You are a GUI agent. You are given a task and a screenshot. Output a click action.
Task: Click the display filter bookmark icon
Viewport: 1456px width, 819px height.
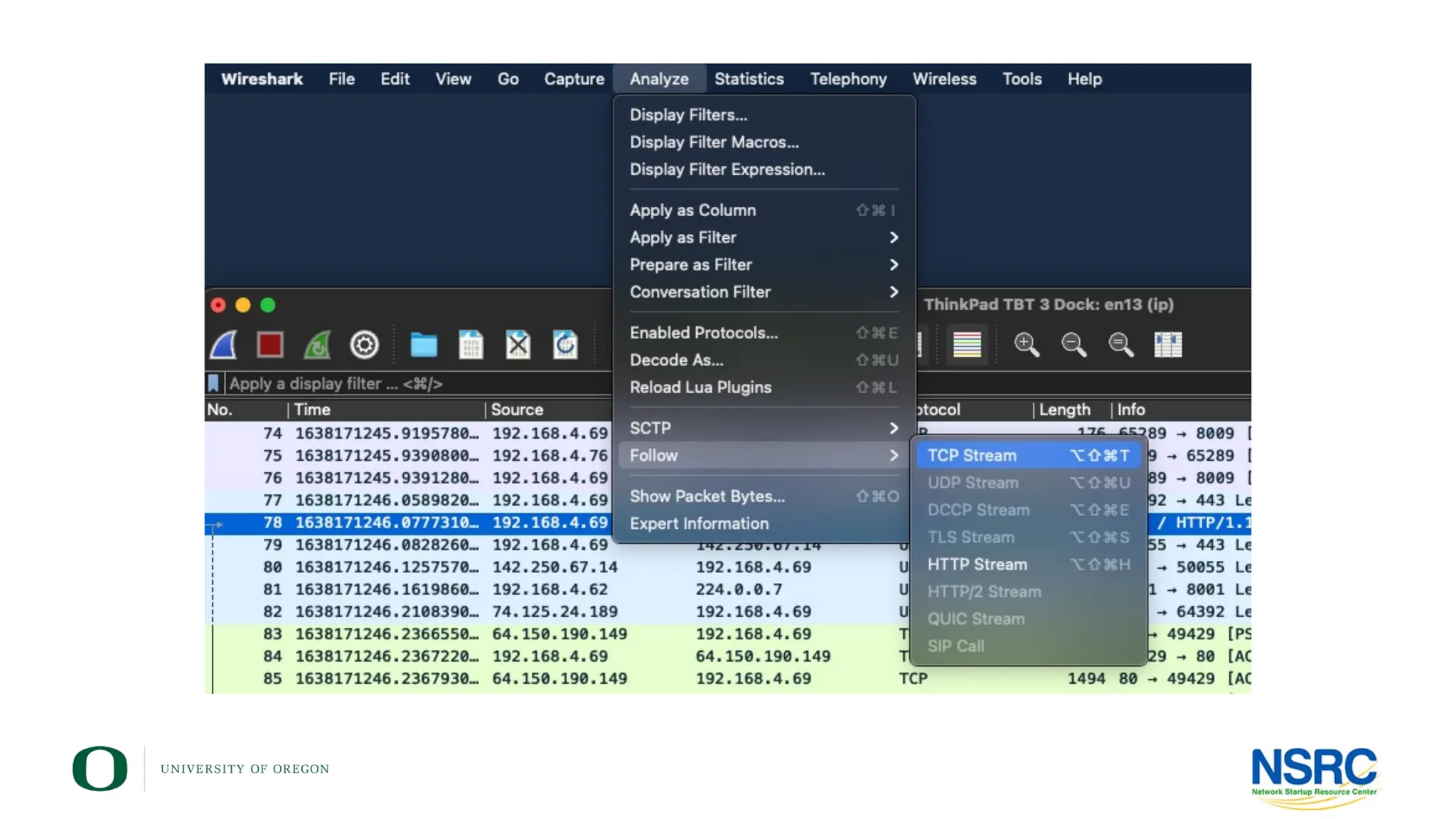213,384
